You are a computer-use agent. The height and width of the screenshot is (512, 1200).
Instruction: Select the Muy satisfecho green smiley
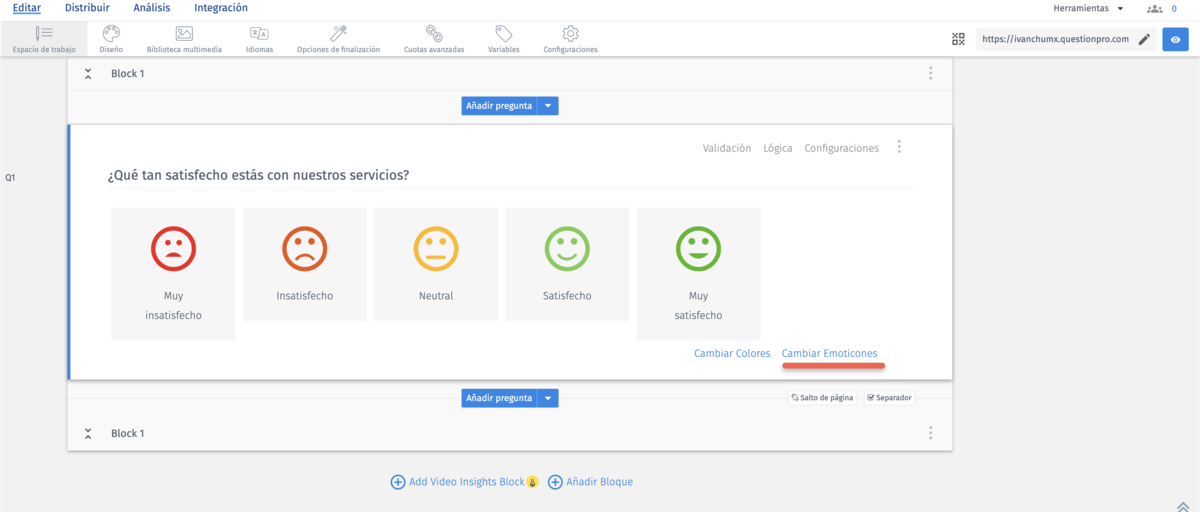(x=698, y=249)
